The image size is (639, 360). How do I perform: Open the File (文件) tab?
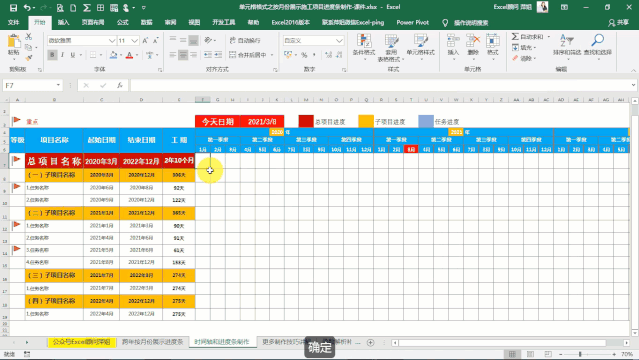[x=13, y=22]
